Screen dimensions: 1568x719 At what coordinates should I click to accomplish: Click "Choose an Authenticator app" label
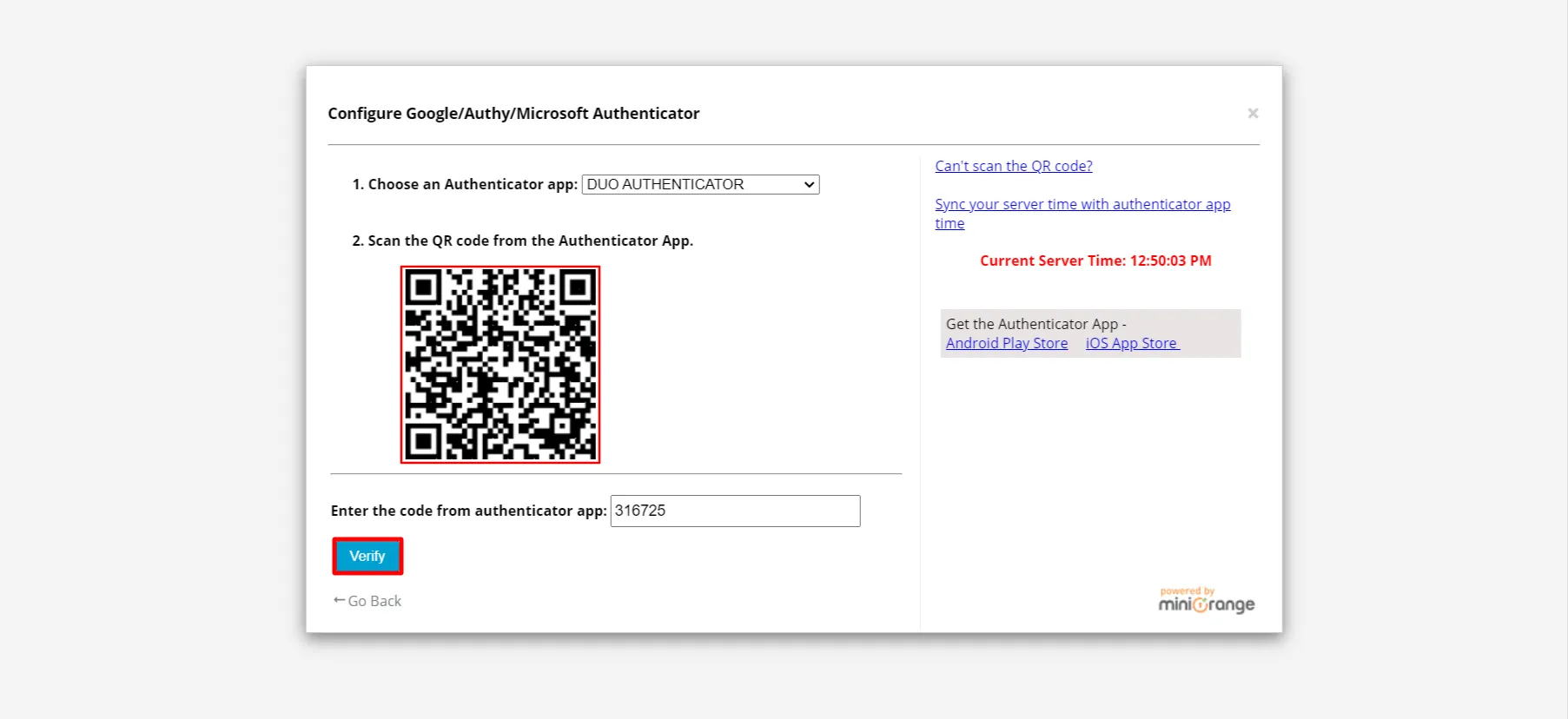click(x=465, y=184)
